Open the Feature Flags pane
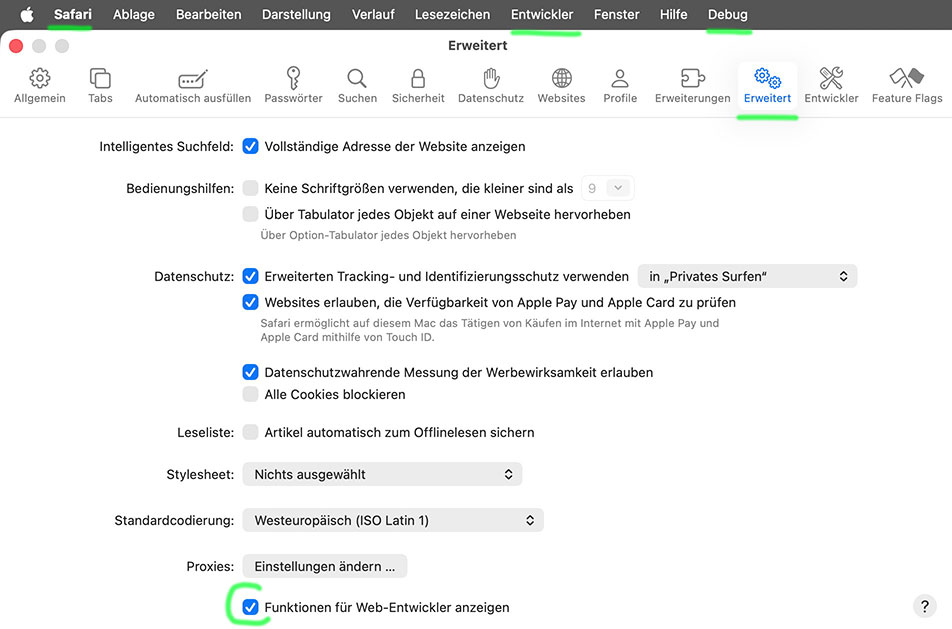This screenshot has height=629, width=952. click(x=906, y=85)
